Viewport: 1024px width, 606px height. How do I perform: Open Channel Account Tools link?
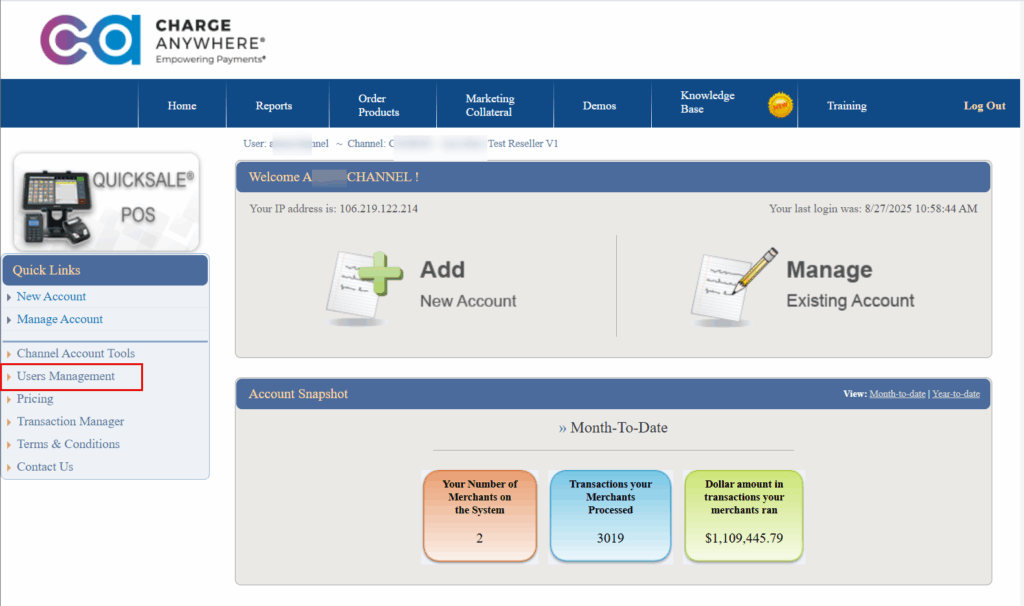click(x=76, y=354)
